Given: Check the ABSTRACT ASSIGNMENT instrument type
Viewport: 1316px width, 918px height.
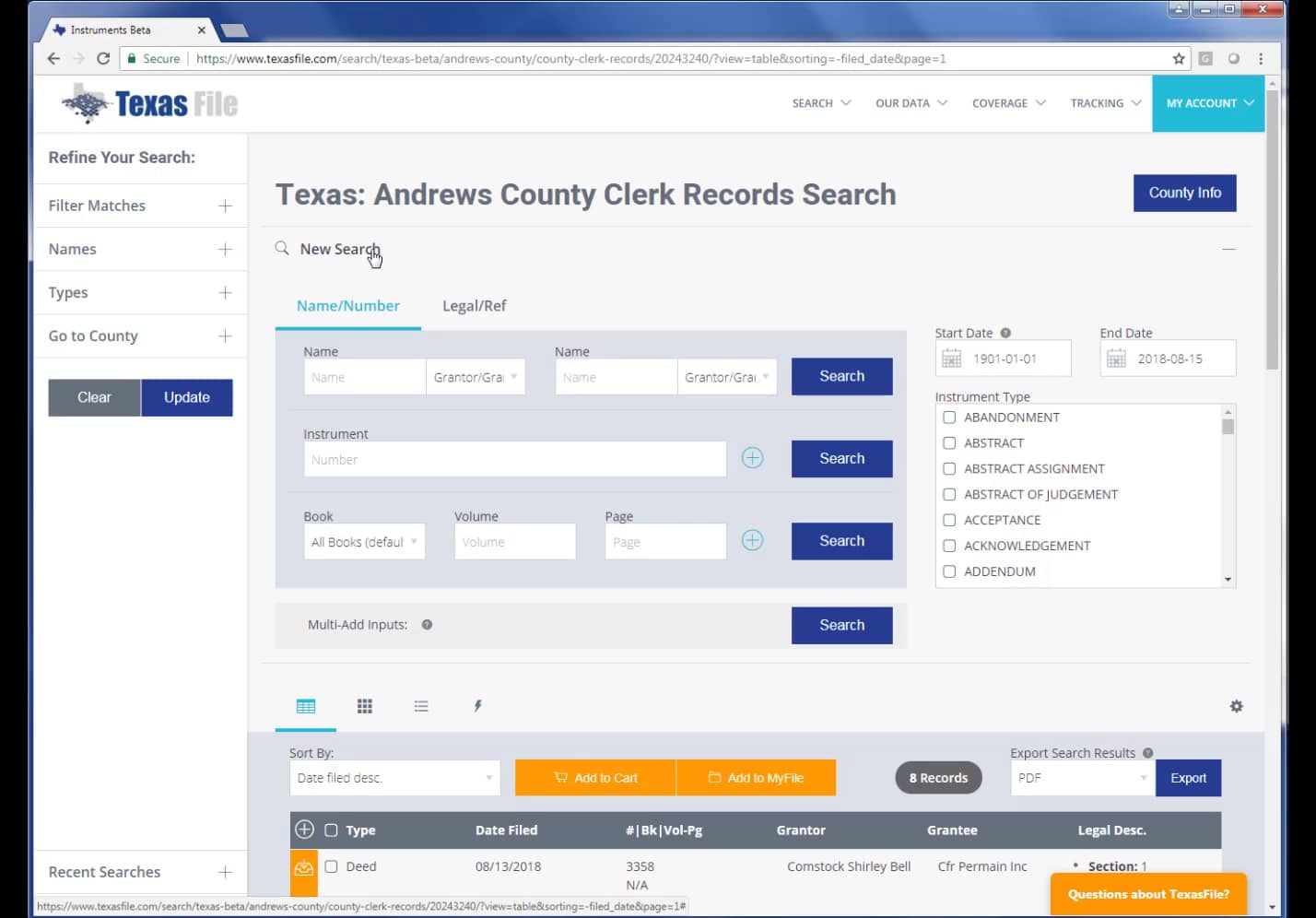Looking at the screenshot, I should (949, 468).
